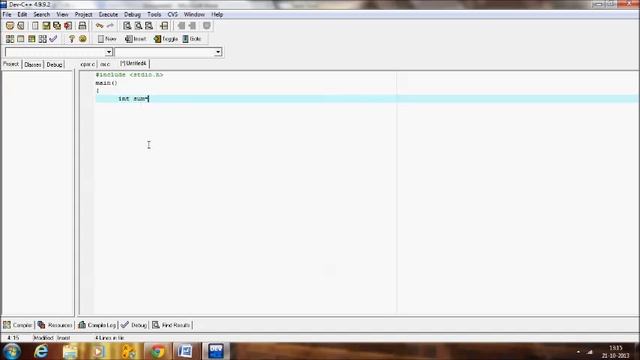Switch to the Debug tab in left panel
Screen dimensions: 640x360
[x=54, y=64]
